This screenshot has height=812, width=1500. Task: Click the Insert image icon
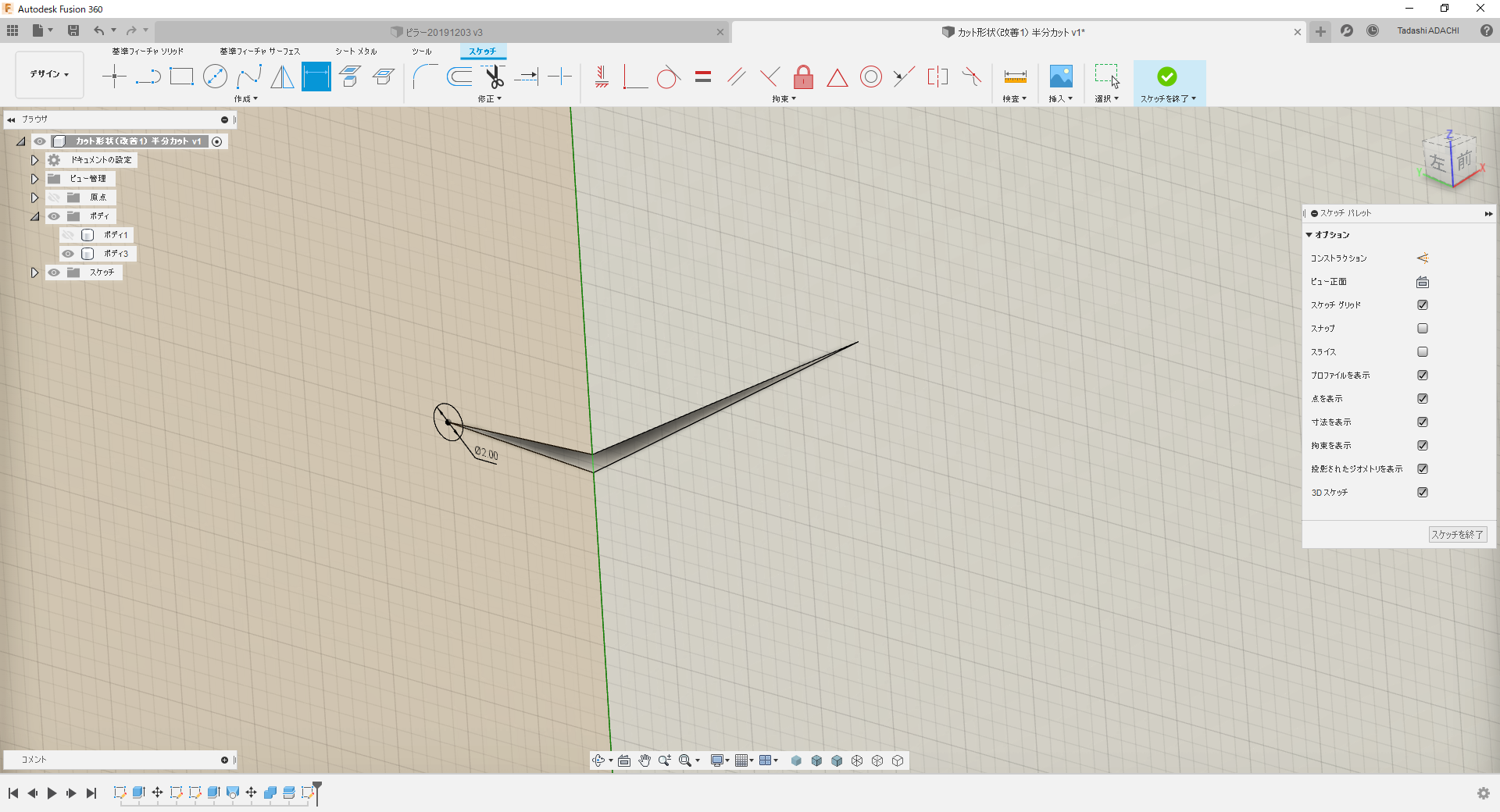[x=1060, y=76]
